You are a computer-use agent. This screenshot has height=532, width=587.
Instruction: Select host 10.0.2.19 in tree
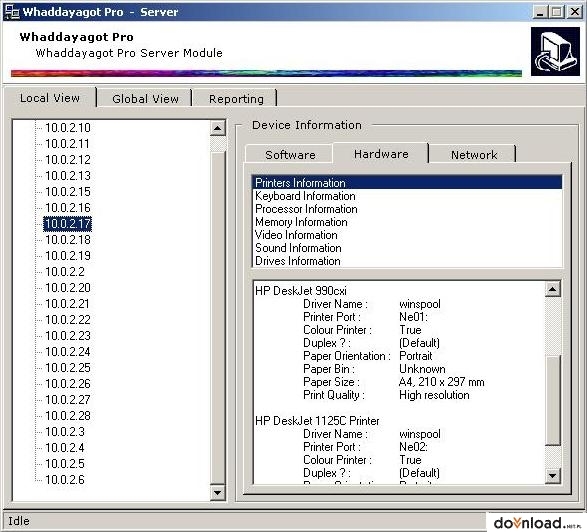point(68,256)
